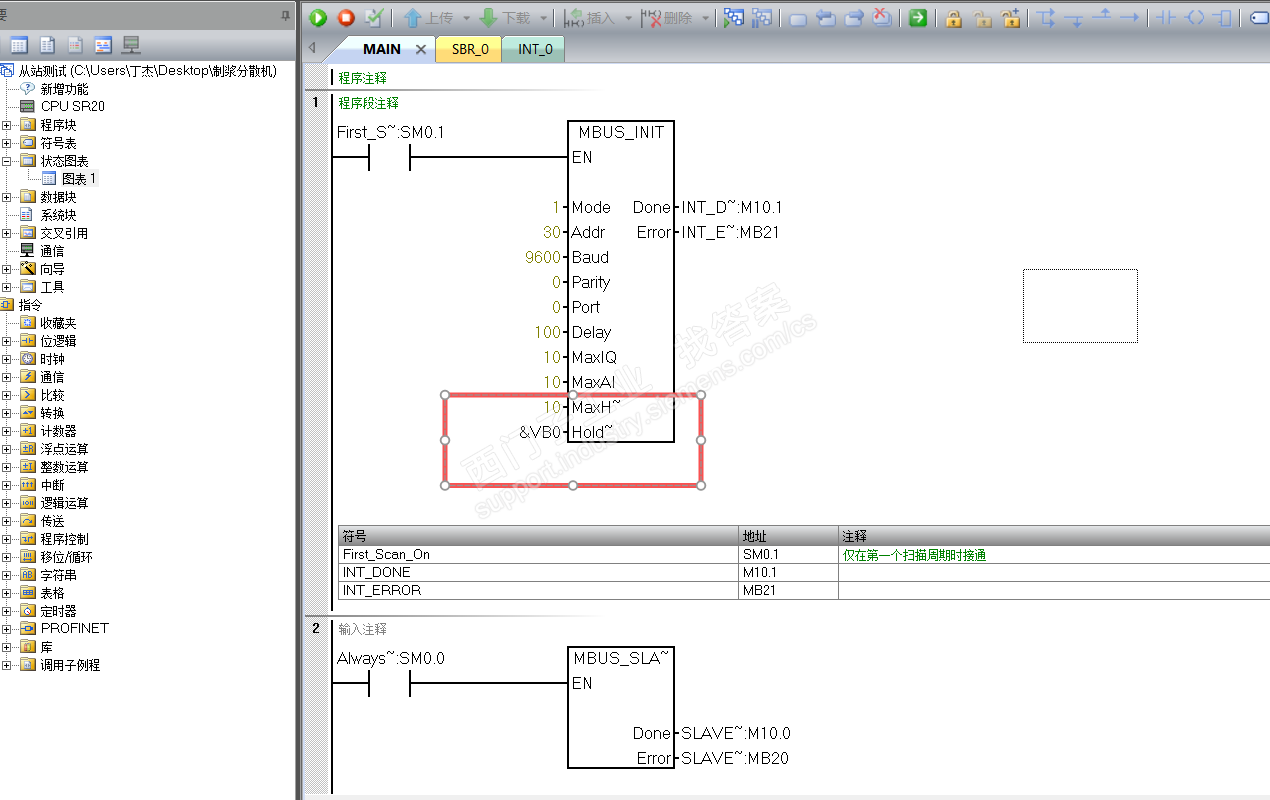Click the red STOP button in toolbar
Image resolution: width=1270 pixels, height=800 pixels.
tap(346, 17)
